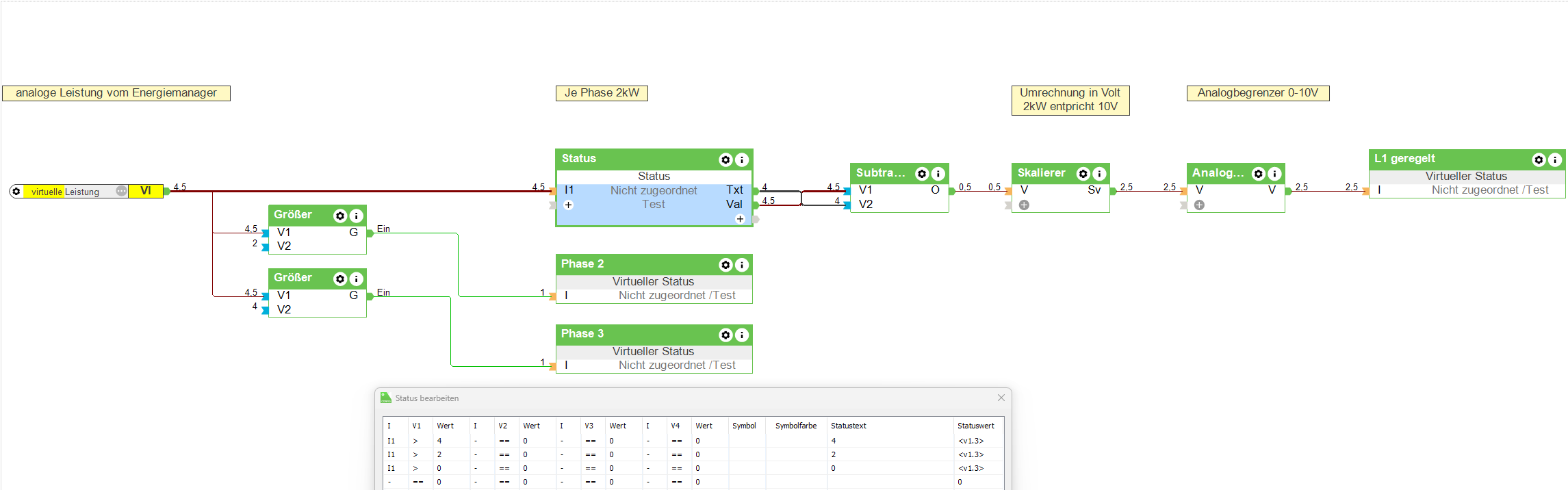This screenshot has height=490, width=1568.
Task: Click G output of upper Größer block
Action: 354,233
